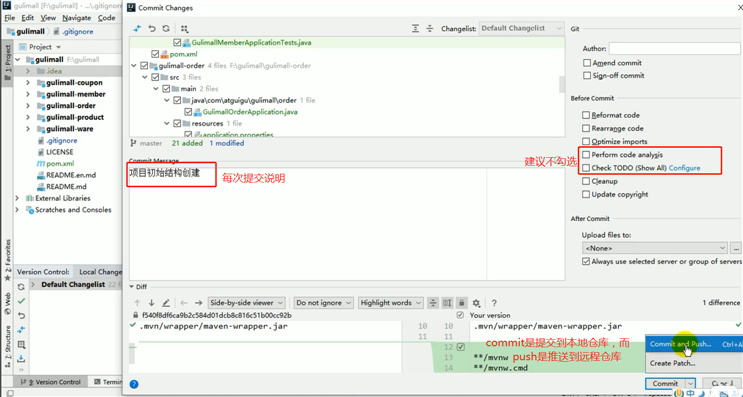The image size is (743, 397).
Task: Click green checkmark Commit icon in Version Control panel
Action: click(x=21, y=301)
